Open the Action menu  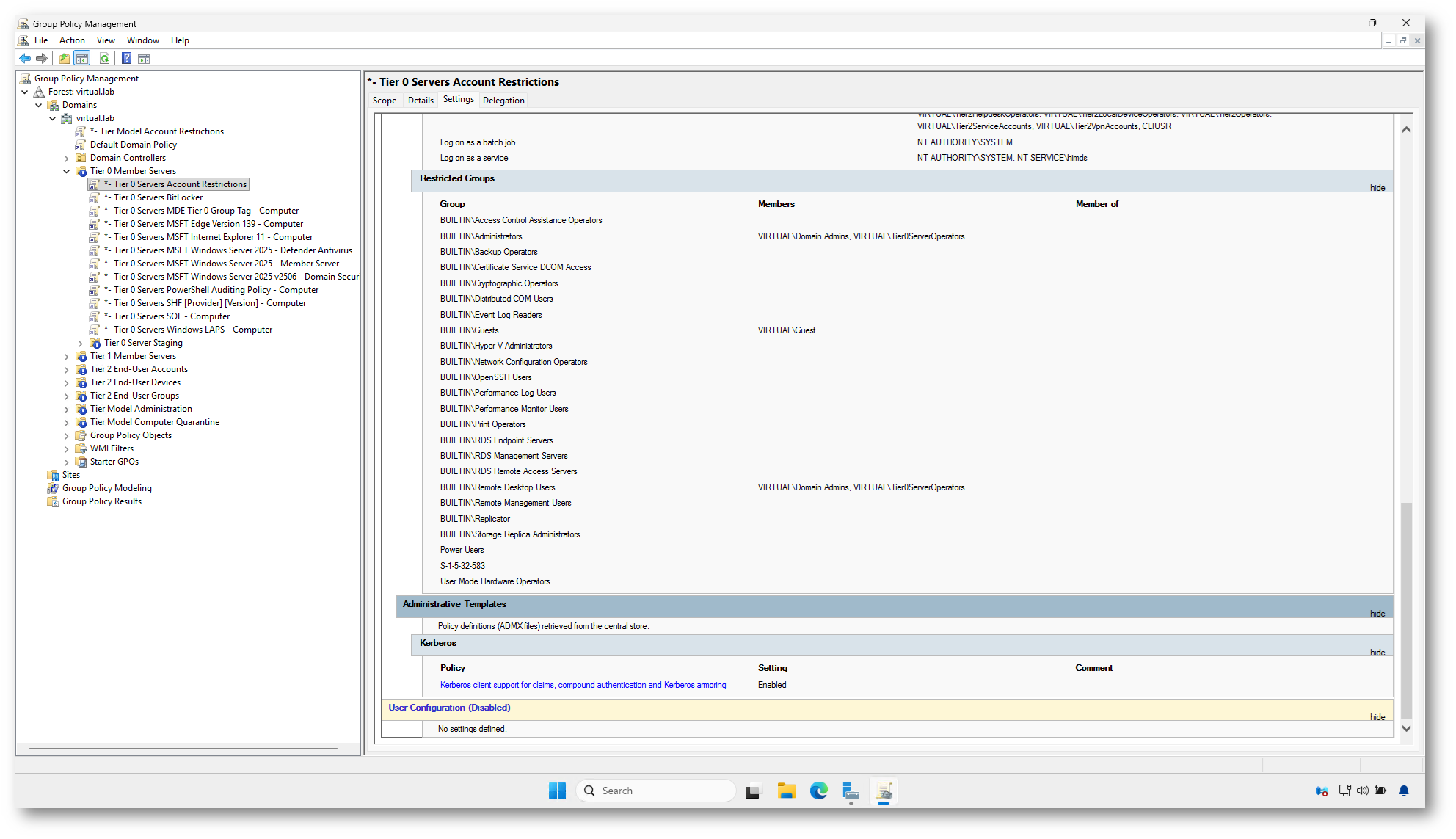[72, 40]
